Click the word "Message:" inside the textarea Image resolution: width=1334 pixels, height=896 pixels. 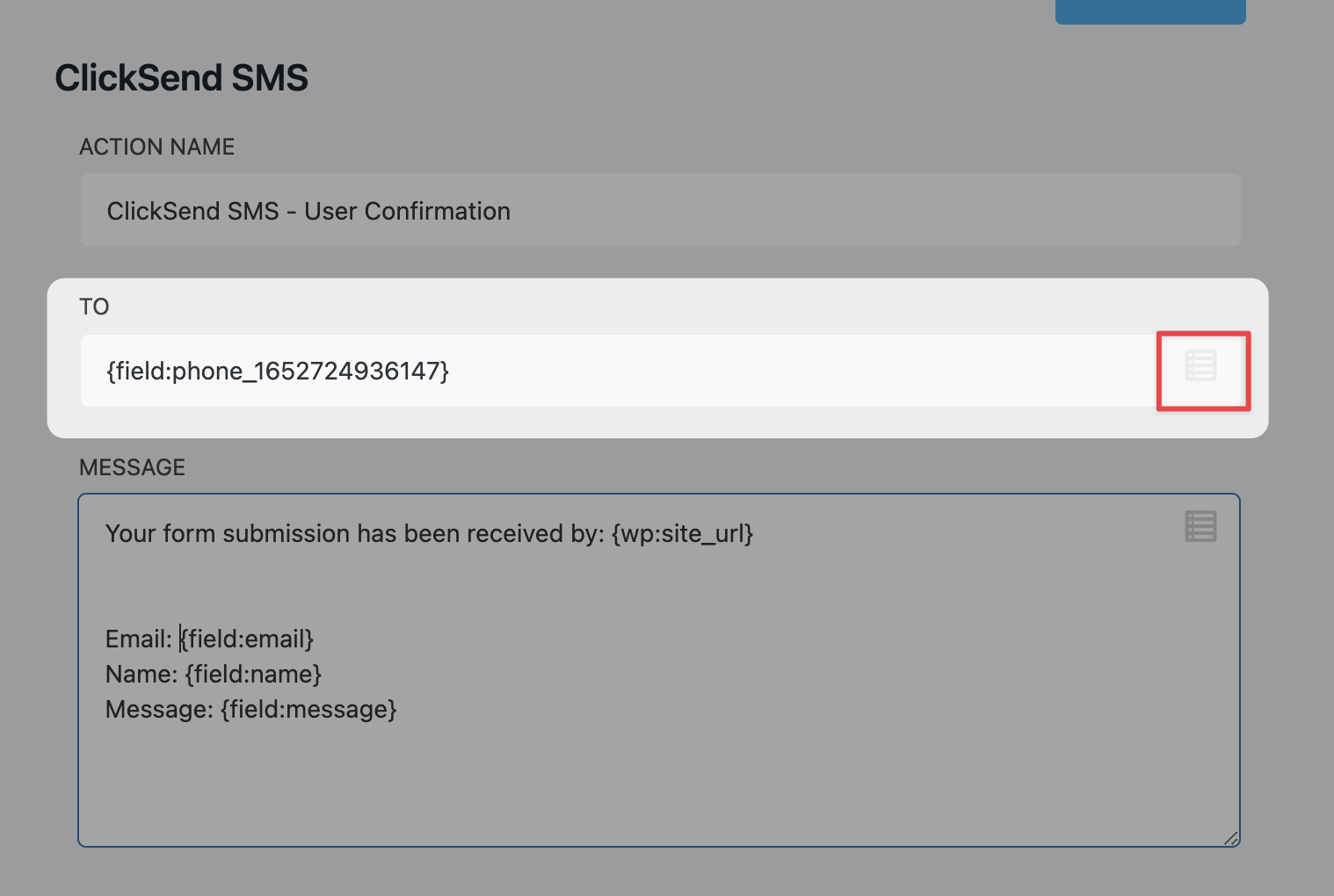pos(159,710)
